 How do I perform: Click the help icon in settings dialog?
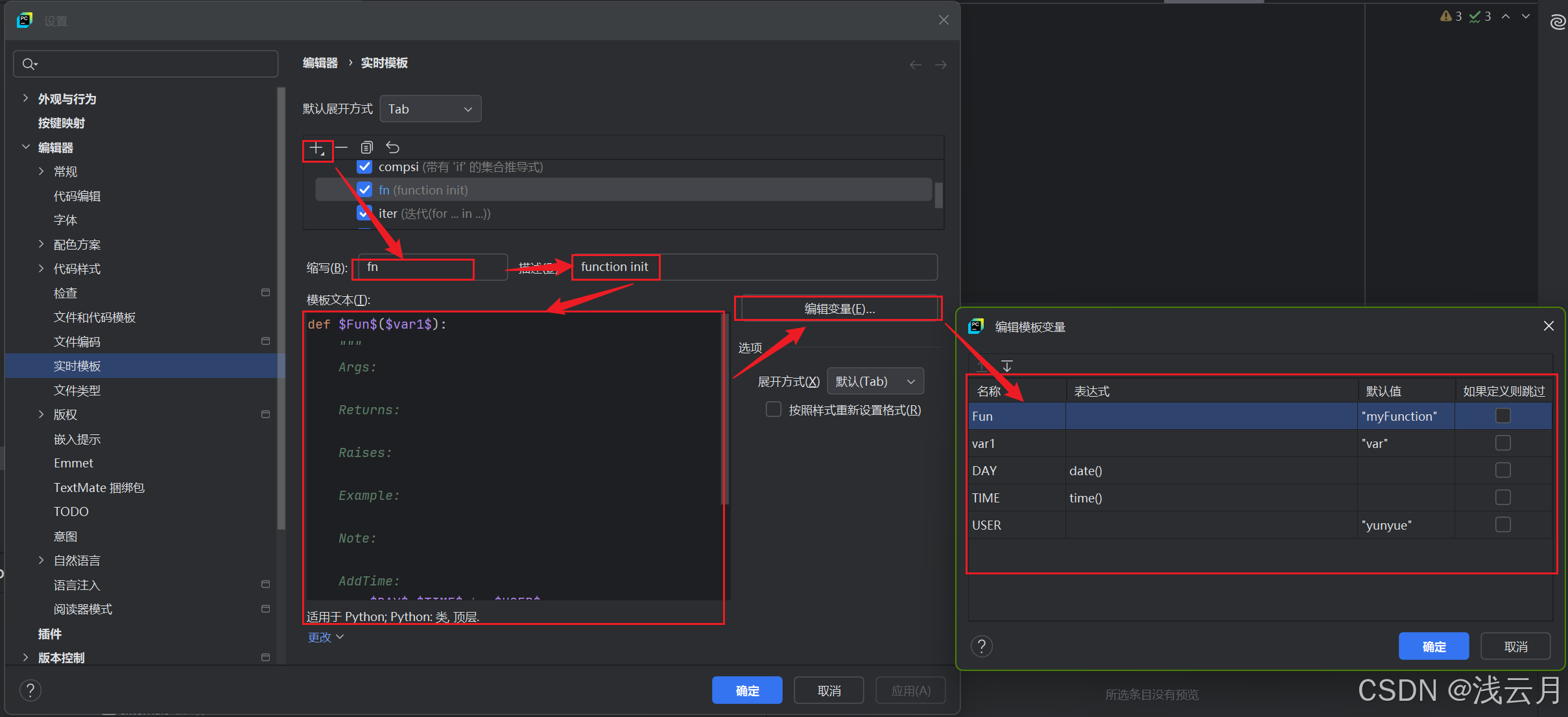coord(30,690)
